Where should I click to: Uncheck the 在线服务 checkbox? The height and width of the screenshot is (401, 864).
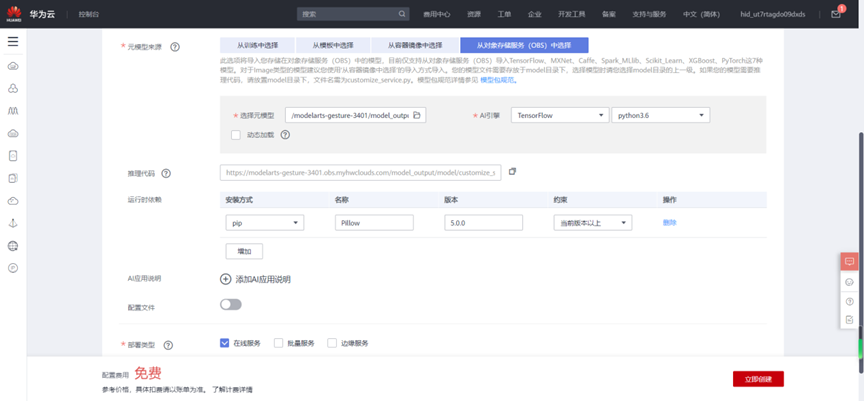tap(224, 343)
